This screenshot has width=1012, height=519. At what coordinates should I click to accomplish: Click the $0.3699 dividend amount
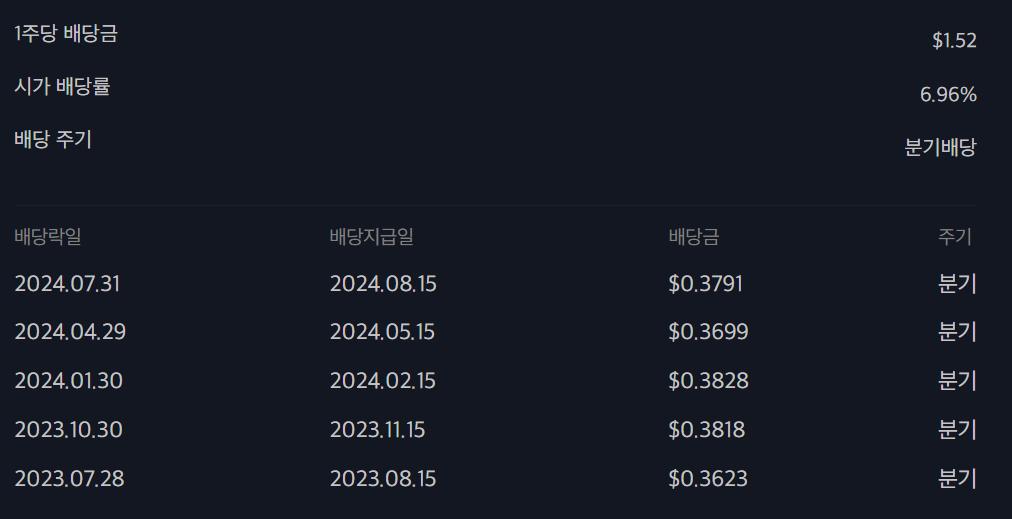pos(708,332)
